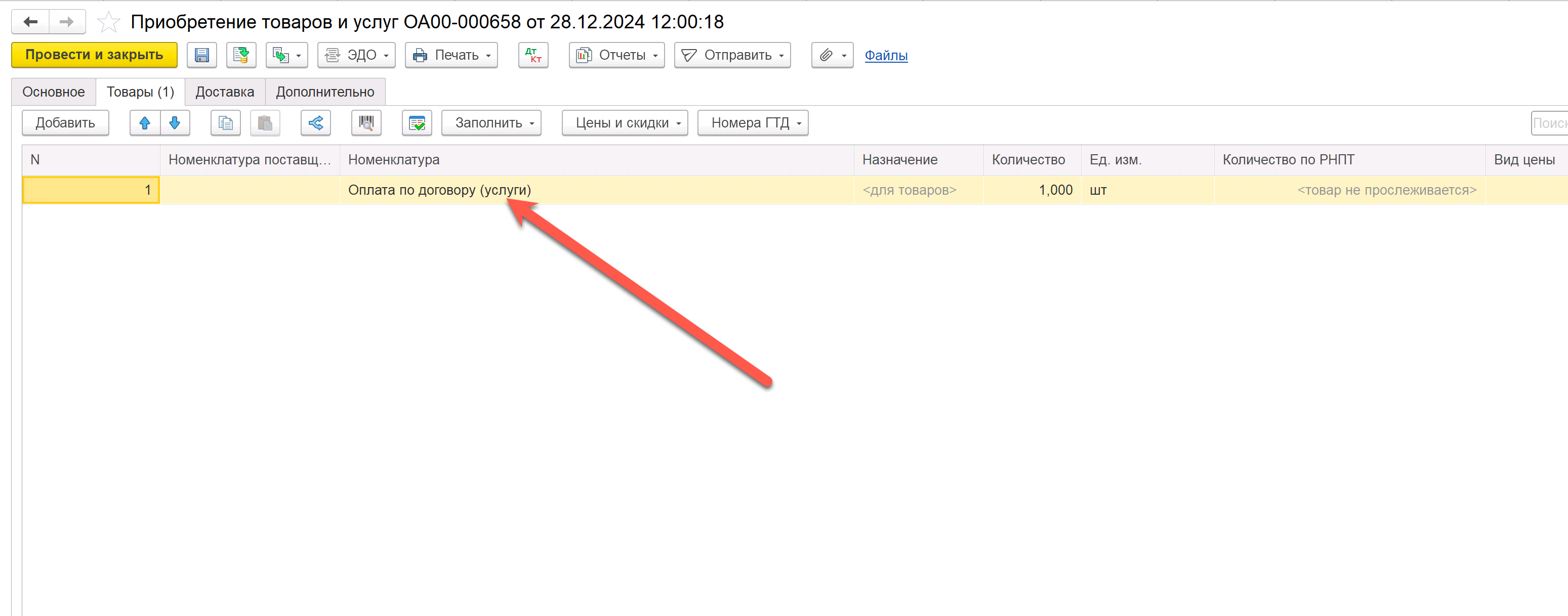Viewport: 1568px width, 616px height.
Task: Select the Оплата по договору (услуги) cell
Action: 439,190
